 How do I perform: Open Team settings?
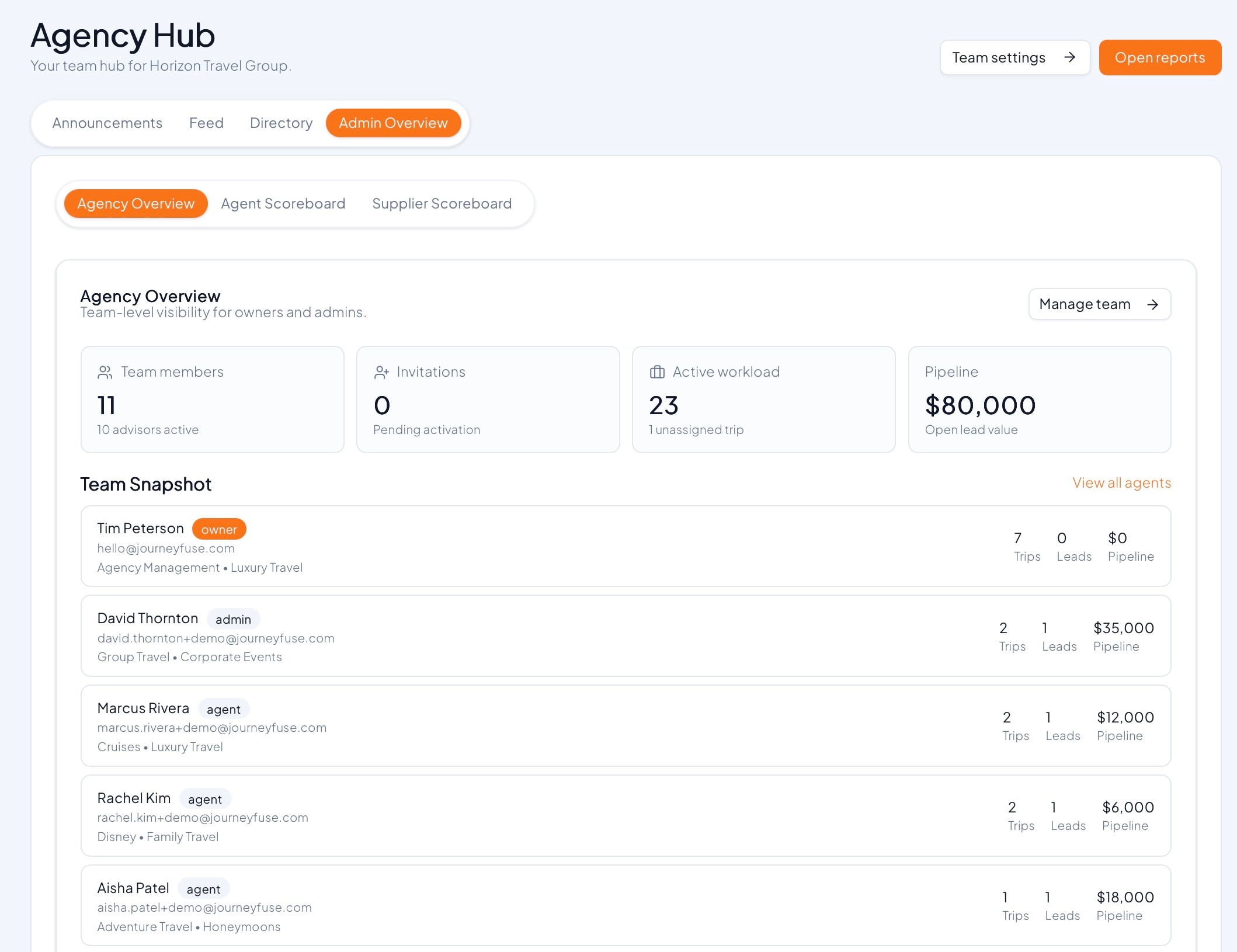(1015, 57)
